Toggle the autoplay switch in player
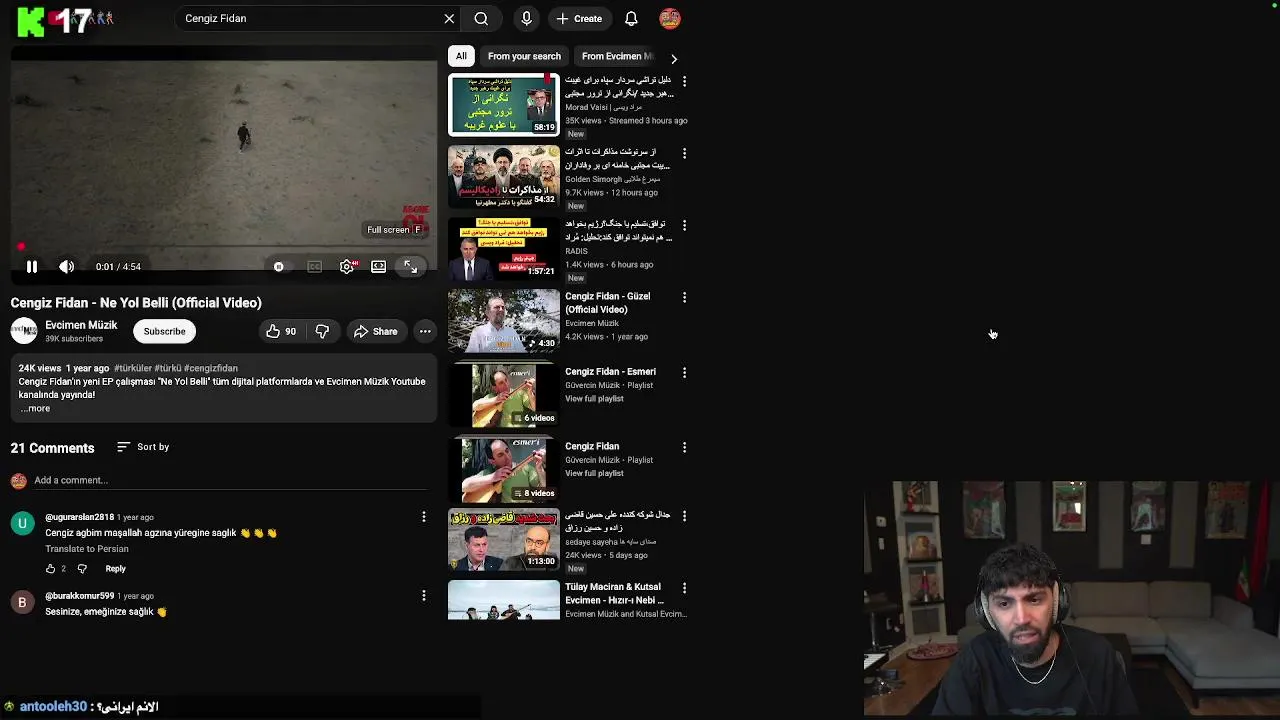The height and width of the screenshot is (720, 1280). [x=279, y=267]
